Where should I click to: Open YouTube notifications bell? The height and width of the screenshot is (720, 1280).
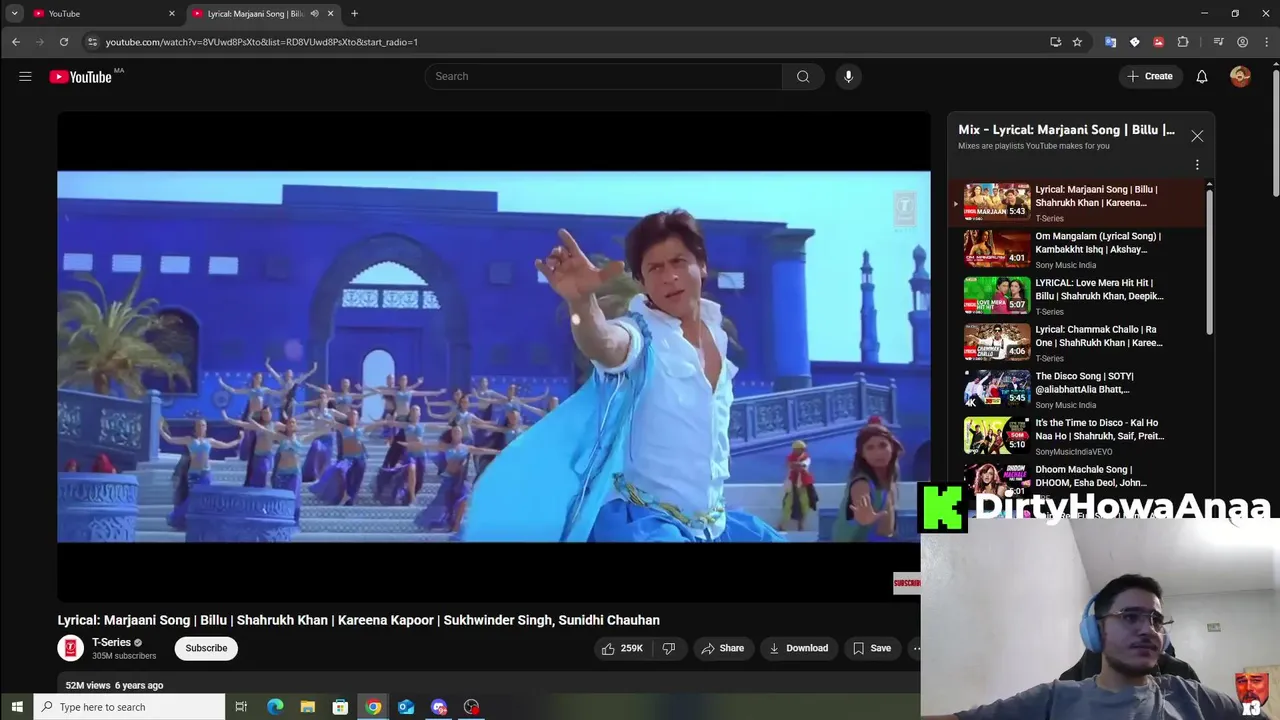click(x=1202, y=76)
